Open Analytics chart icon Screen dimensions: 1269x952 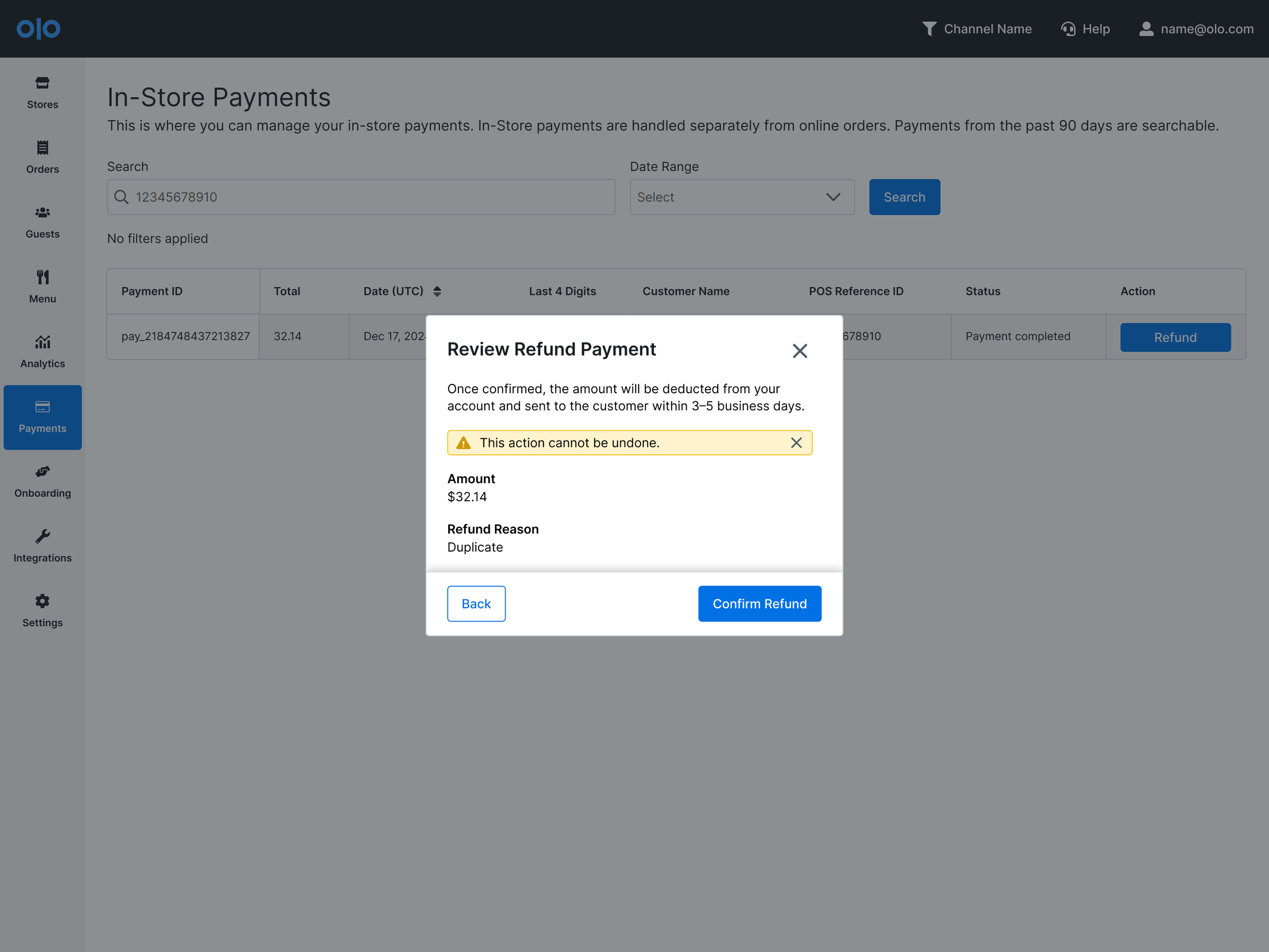tap(43, 343)
